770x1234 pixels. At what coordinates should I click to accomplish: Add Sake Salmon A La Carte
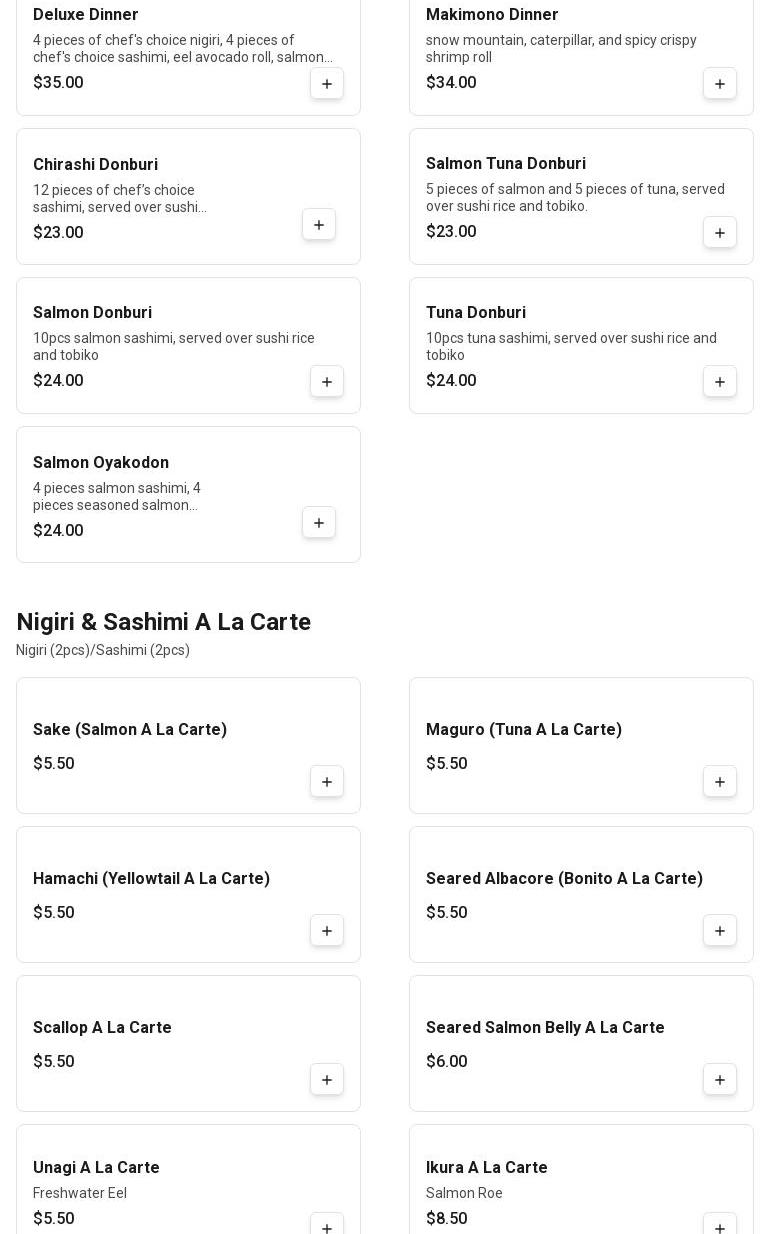[327, 782]
